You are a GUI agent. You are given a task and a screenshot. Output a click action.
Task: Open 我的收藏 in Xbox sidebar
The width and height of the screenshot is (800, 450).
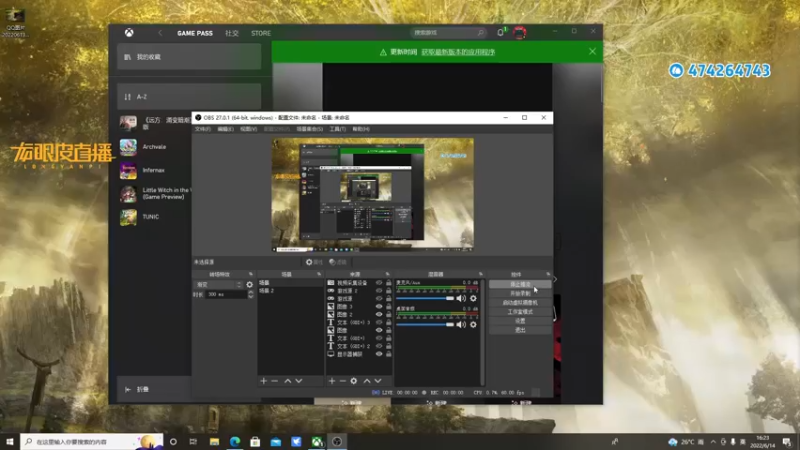189,57
